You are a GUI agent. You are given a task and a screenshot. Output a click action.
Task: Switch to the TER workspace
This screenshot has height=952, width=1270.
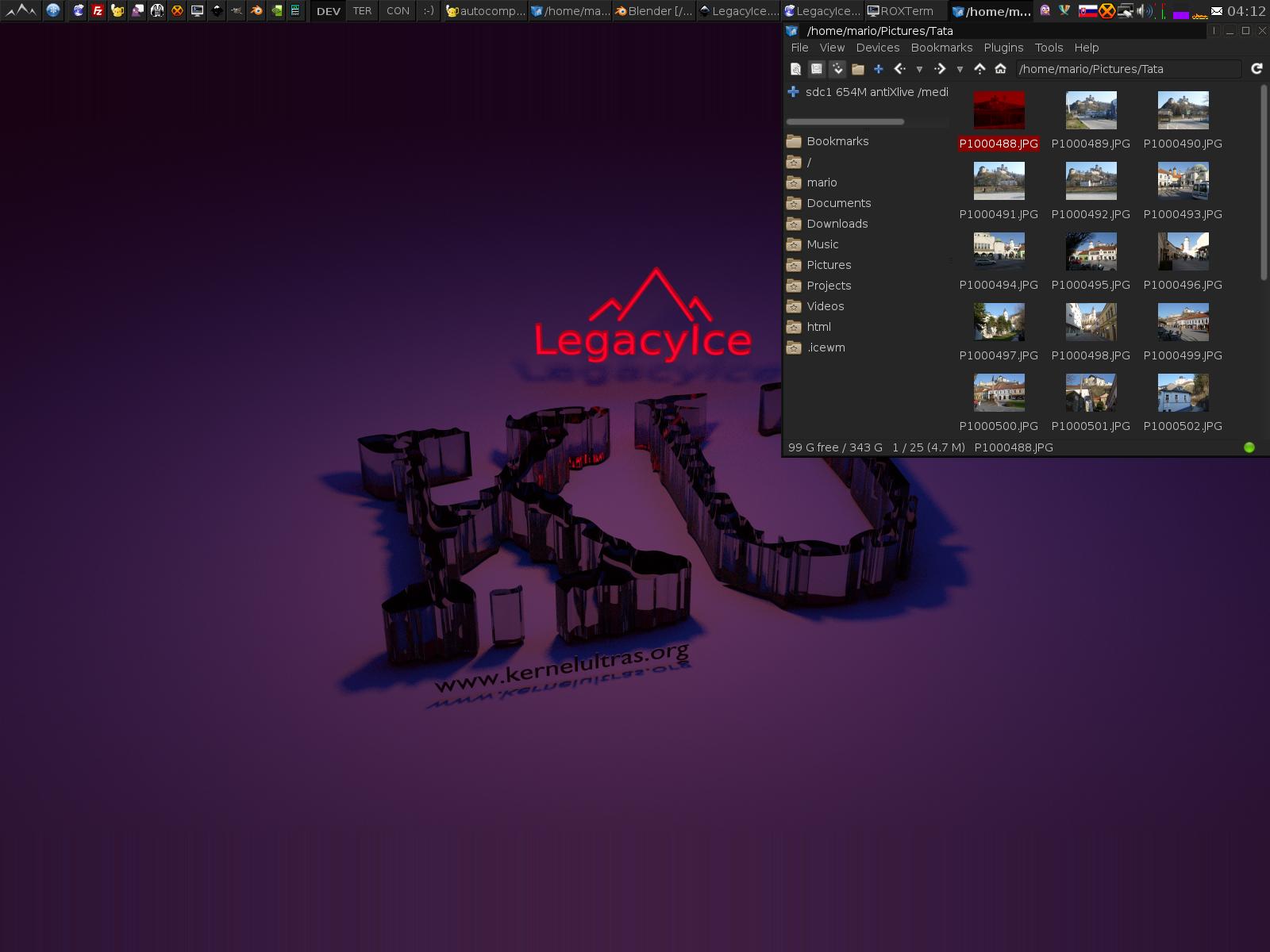[x=362, y=11]
